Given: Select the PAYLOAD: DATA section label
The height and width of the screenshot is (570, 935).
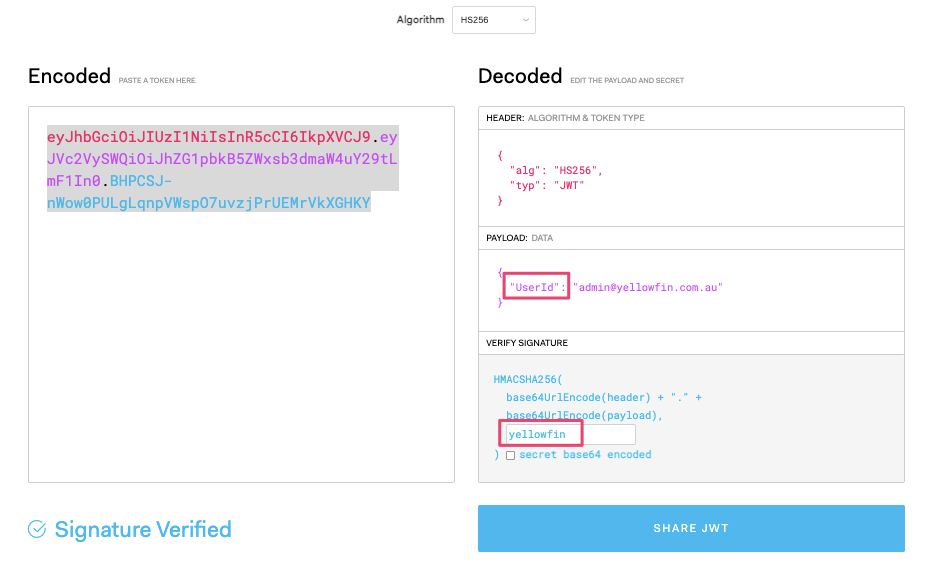Looking at the screenshot, I should click(x=519, y=238).
